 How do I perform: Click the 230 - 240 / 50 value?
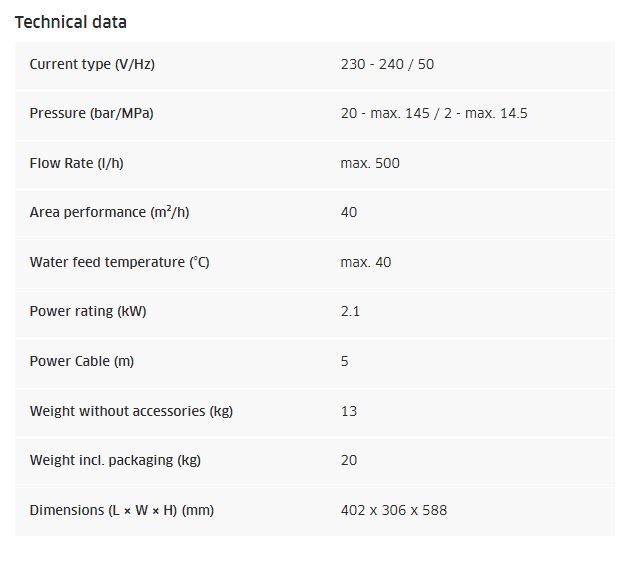tap(387, 64)
